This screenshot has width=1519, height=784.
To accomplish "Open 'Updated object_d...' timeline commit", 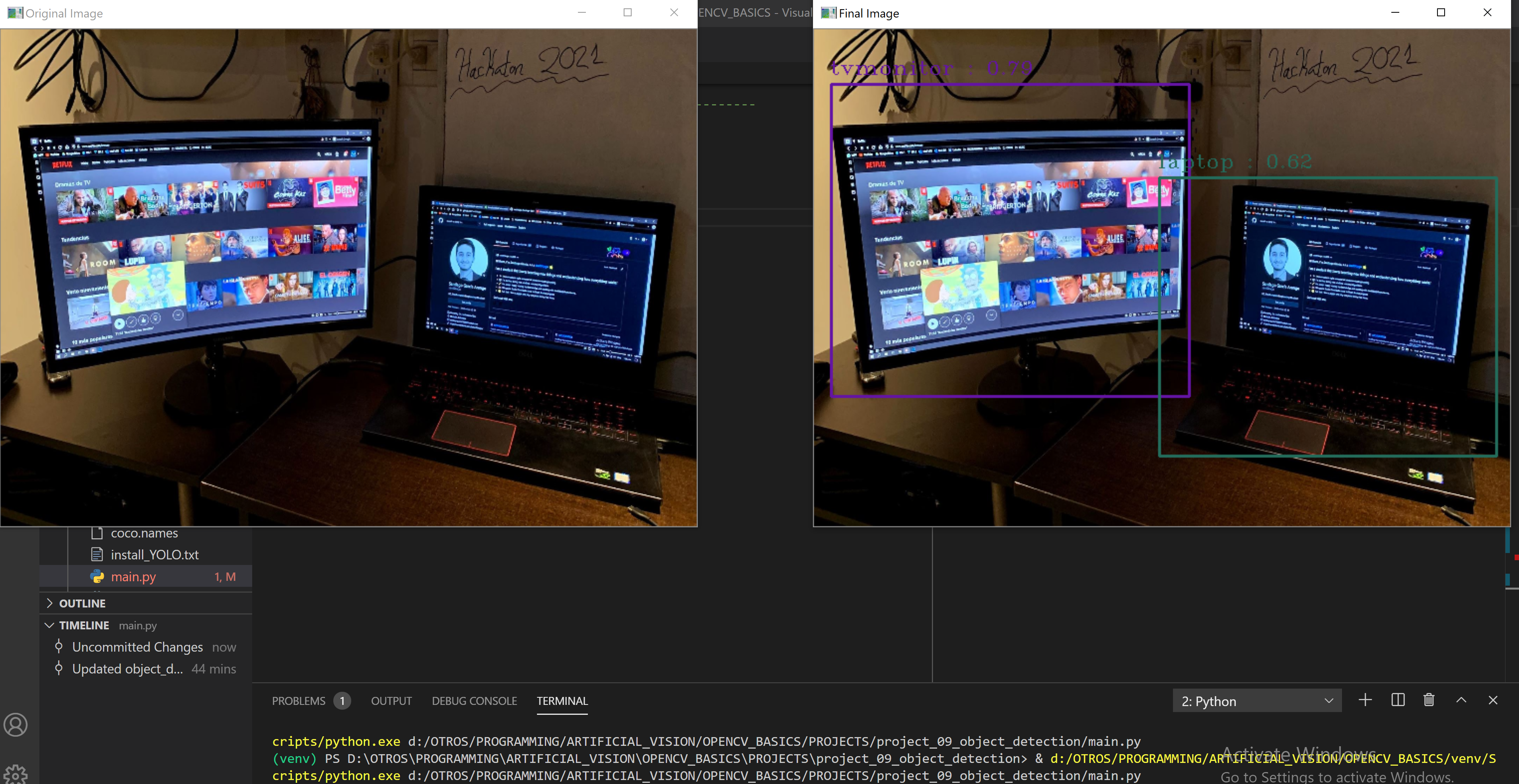I will point(127,668).
